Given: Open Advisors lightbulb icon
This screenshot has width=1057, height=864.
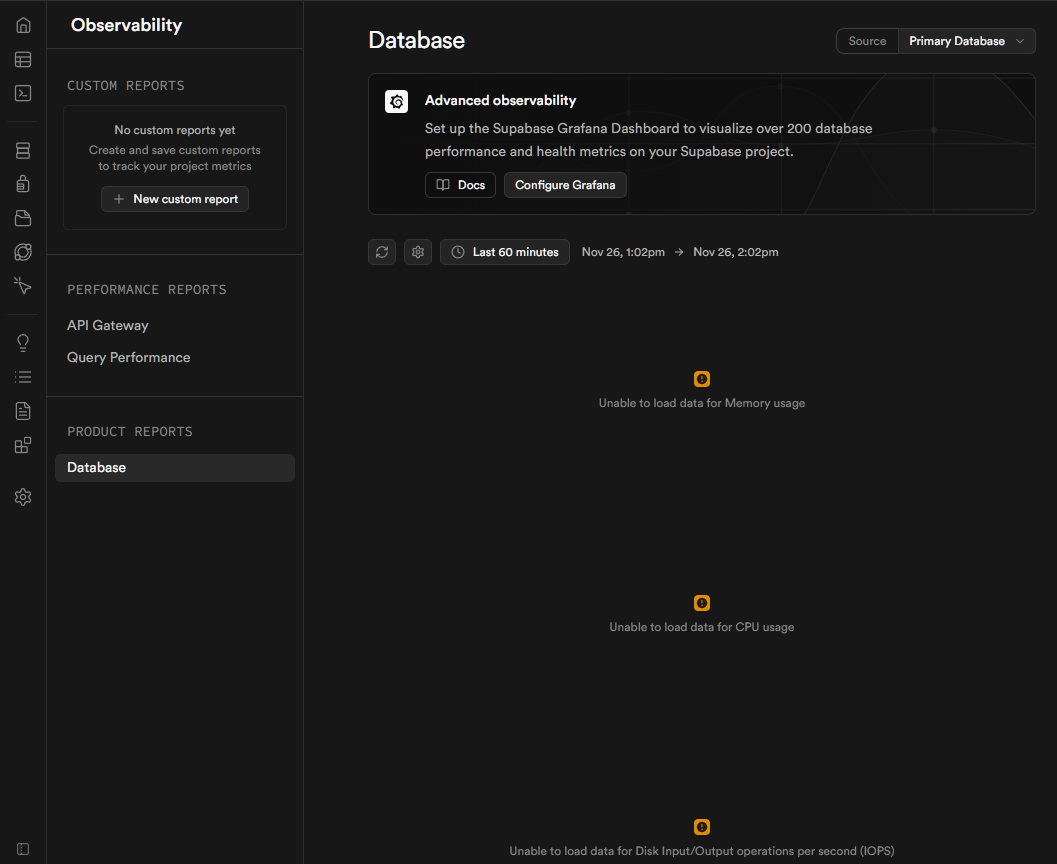Looking at the screenshot, I should pyautogui.click(x=23, y=343).
